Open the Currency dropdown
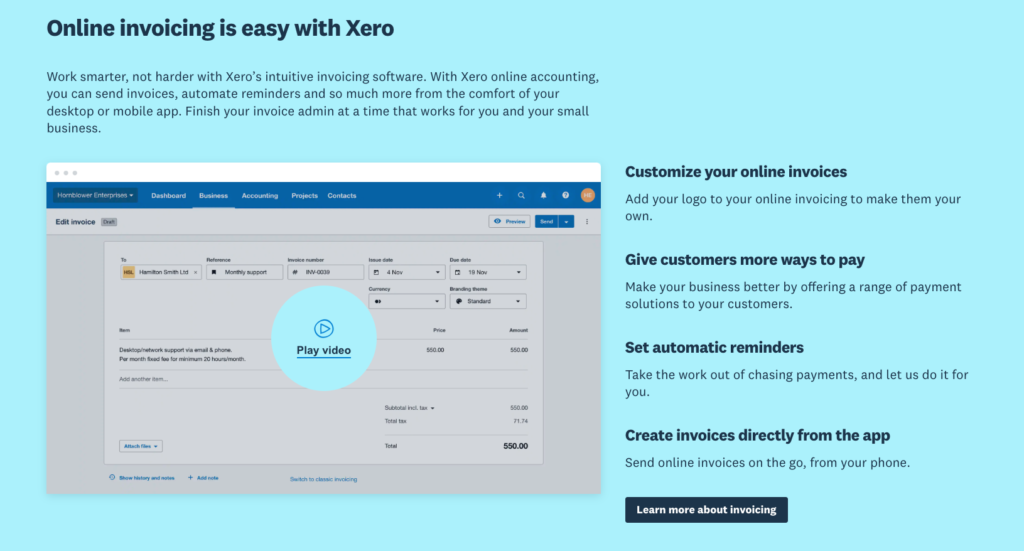Image resolution: width=1024 pixels, height=551 pixels. pyautogui.click(x=406, y=301)
